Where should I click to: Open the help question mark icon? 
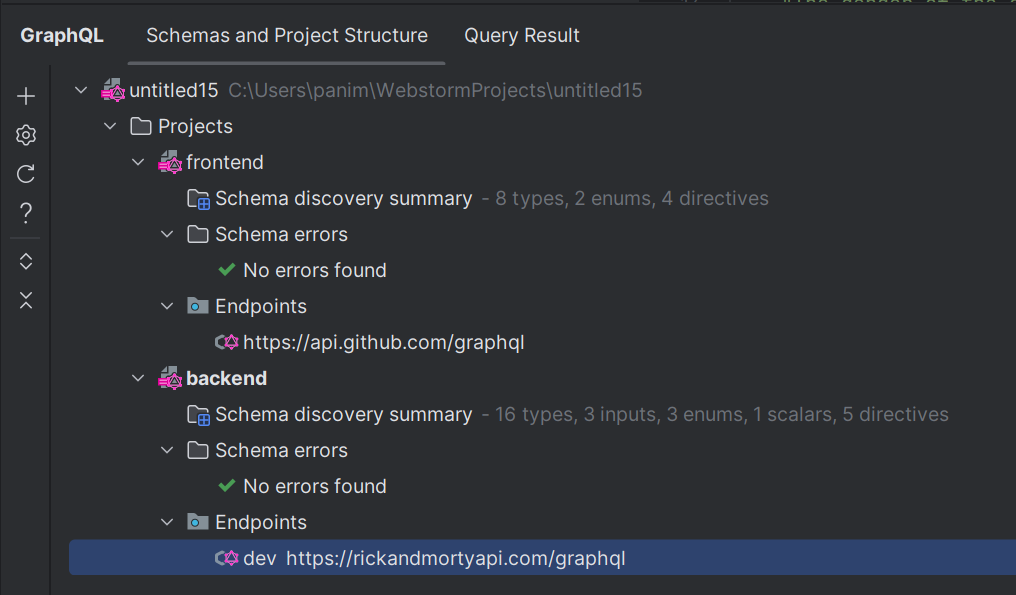point(26,213)
